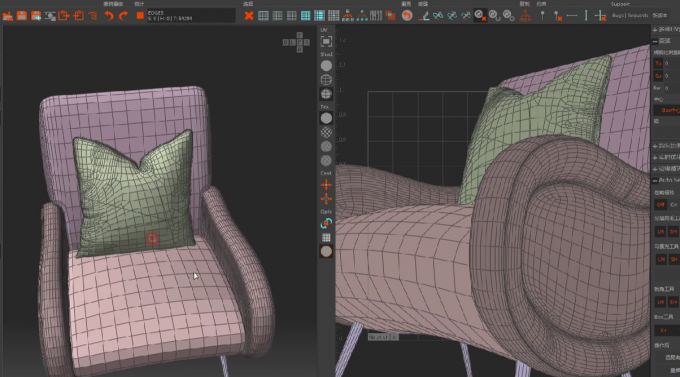680x377 pixels.
Task: Click the Redo arrow in the toolbar
Action: point(123,16)
